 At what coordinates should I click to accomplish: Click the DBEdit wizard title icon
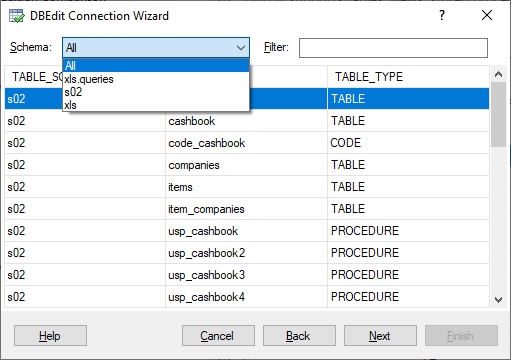(x=16, y=16)
